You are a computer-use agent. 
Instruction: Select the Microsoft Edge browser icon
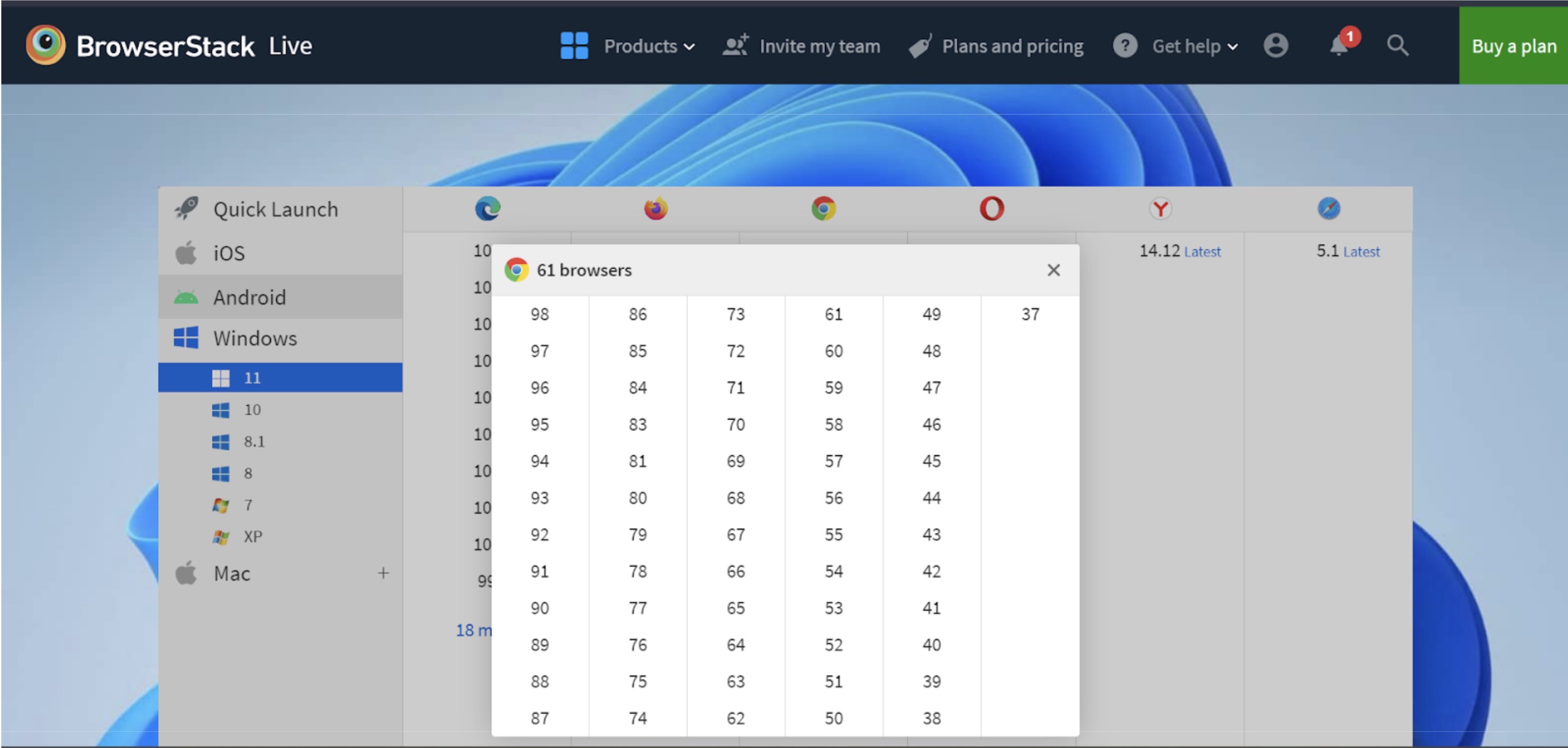(489, 208)
